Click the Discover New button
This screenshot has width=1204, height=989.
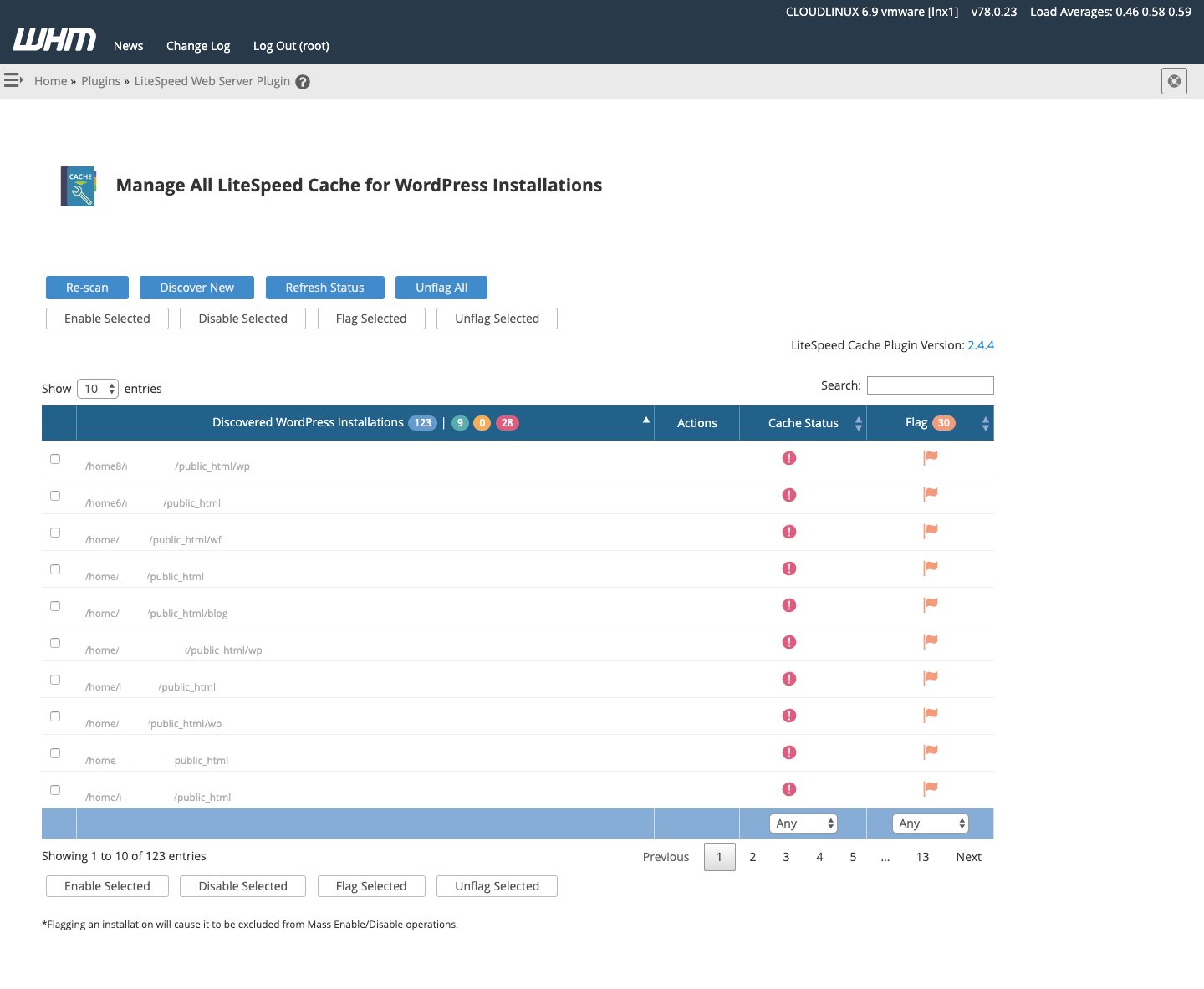click(197, 288)
